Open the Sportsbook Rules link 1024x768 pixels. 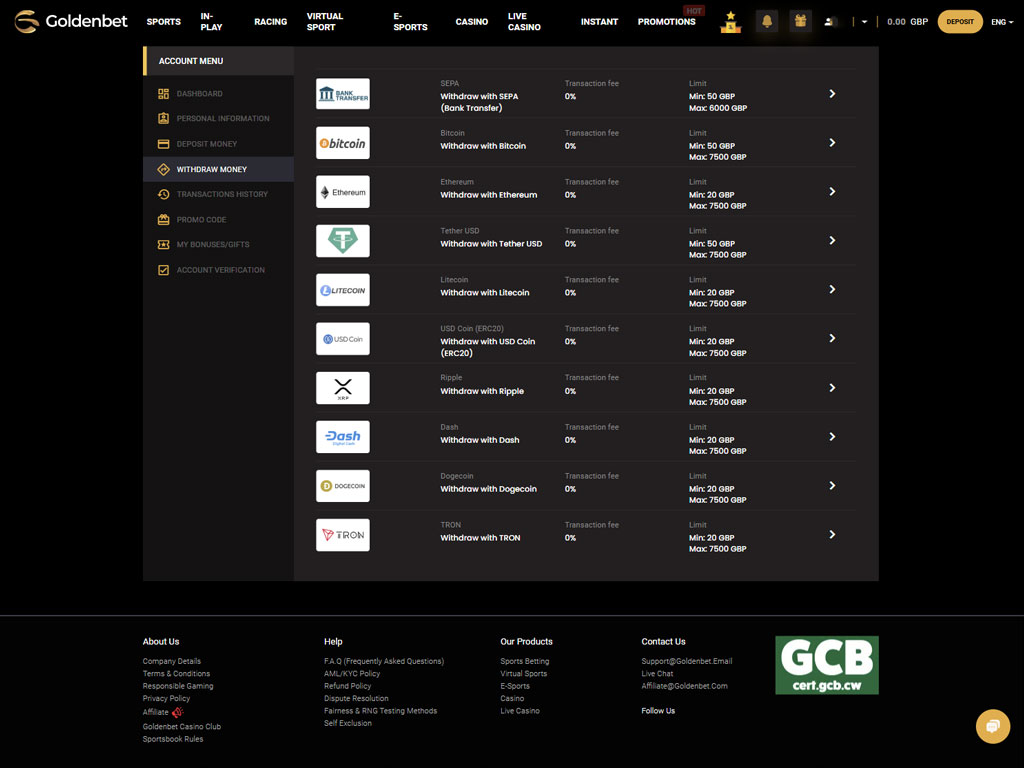tap(173, 739)
